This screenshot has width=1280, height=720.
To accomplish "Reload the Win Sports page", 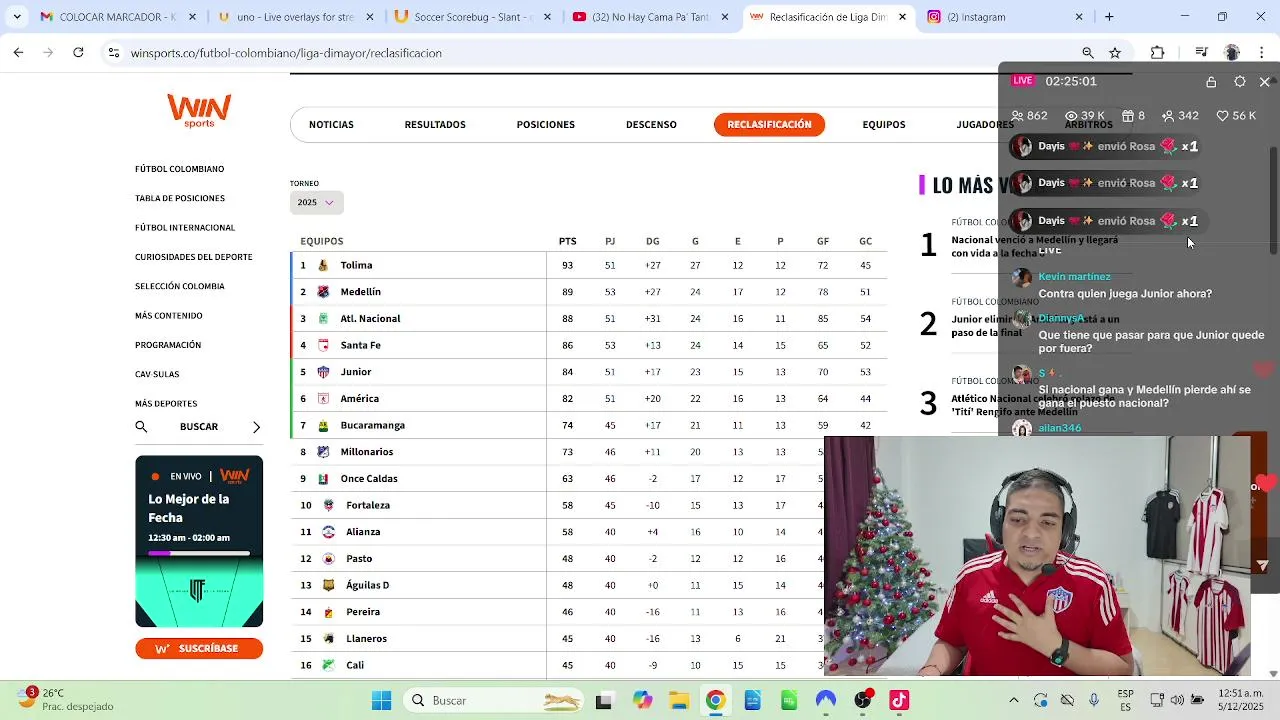I will point(78,53).
